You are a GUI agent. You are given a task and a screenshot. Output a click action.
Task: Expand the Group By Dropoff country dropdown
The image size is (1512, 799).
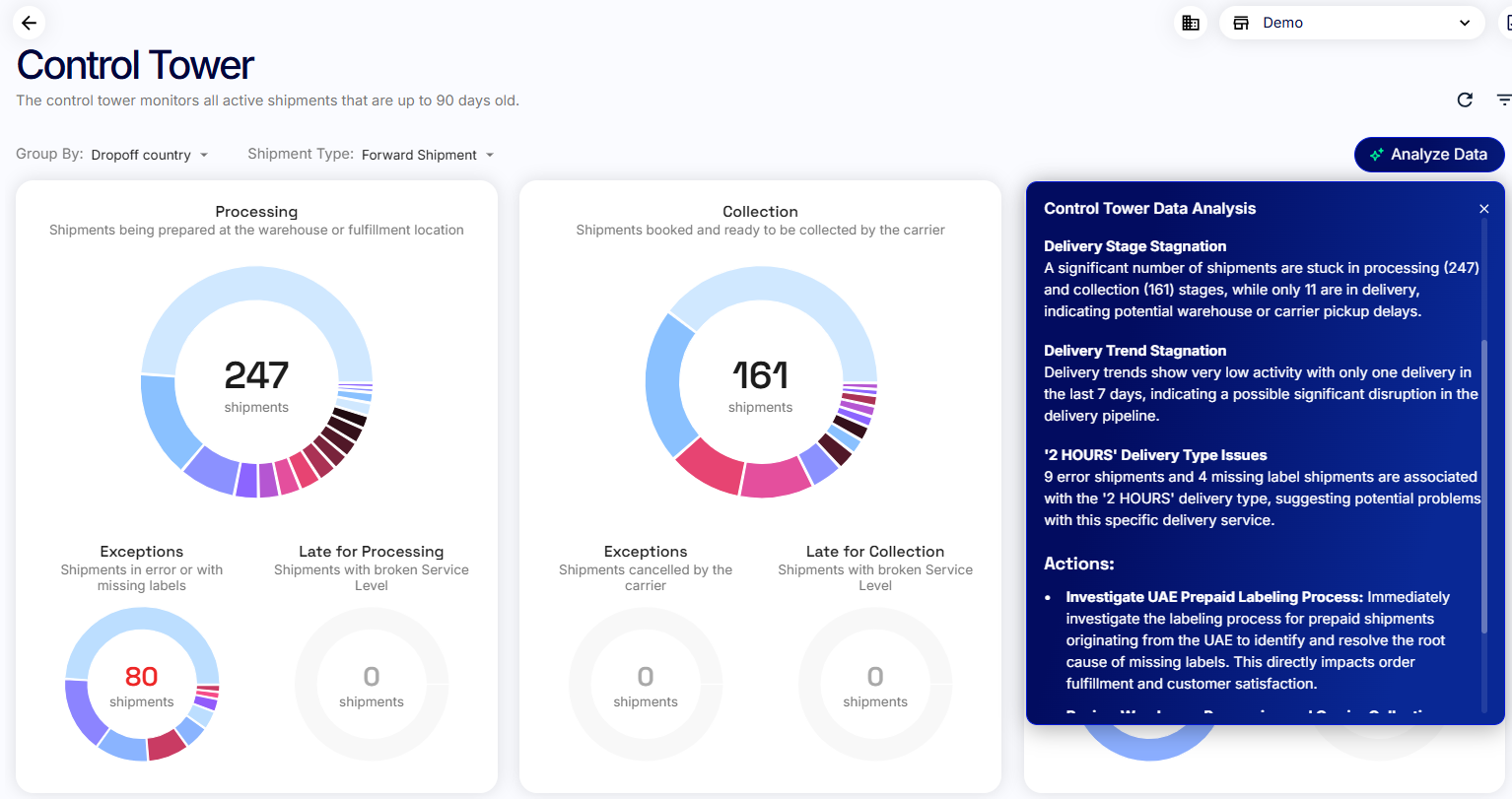point(150,155)
